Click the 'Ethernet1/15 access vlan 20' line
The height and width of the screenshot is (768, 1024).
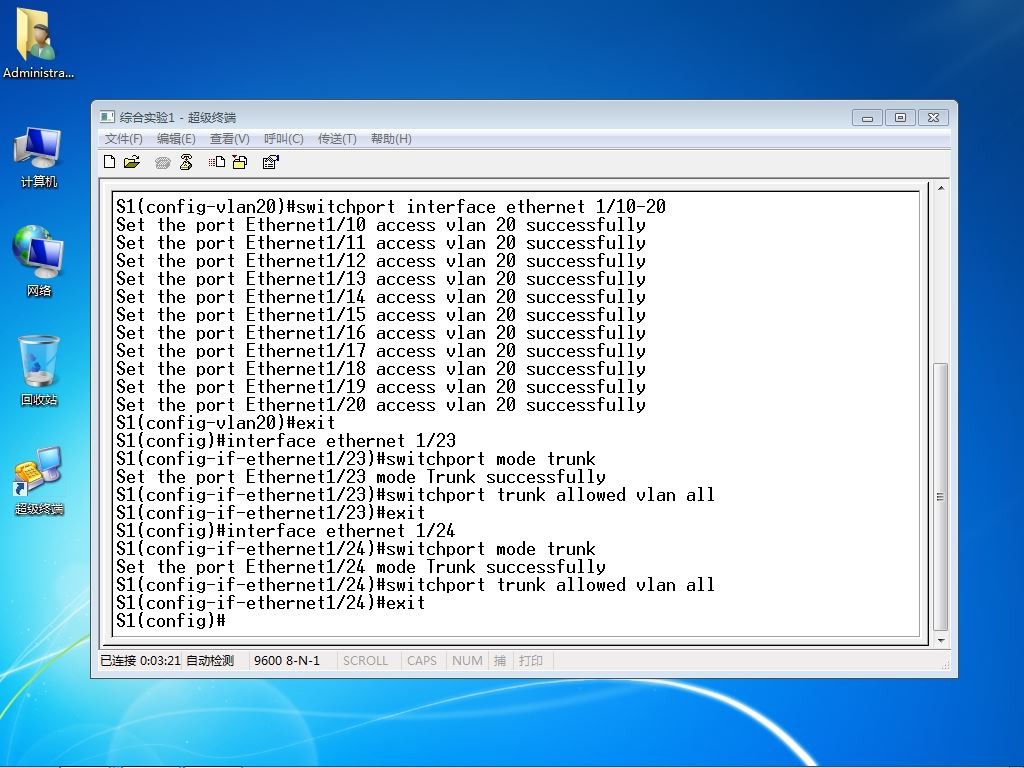[381, 315]
